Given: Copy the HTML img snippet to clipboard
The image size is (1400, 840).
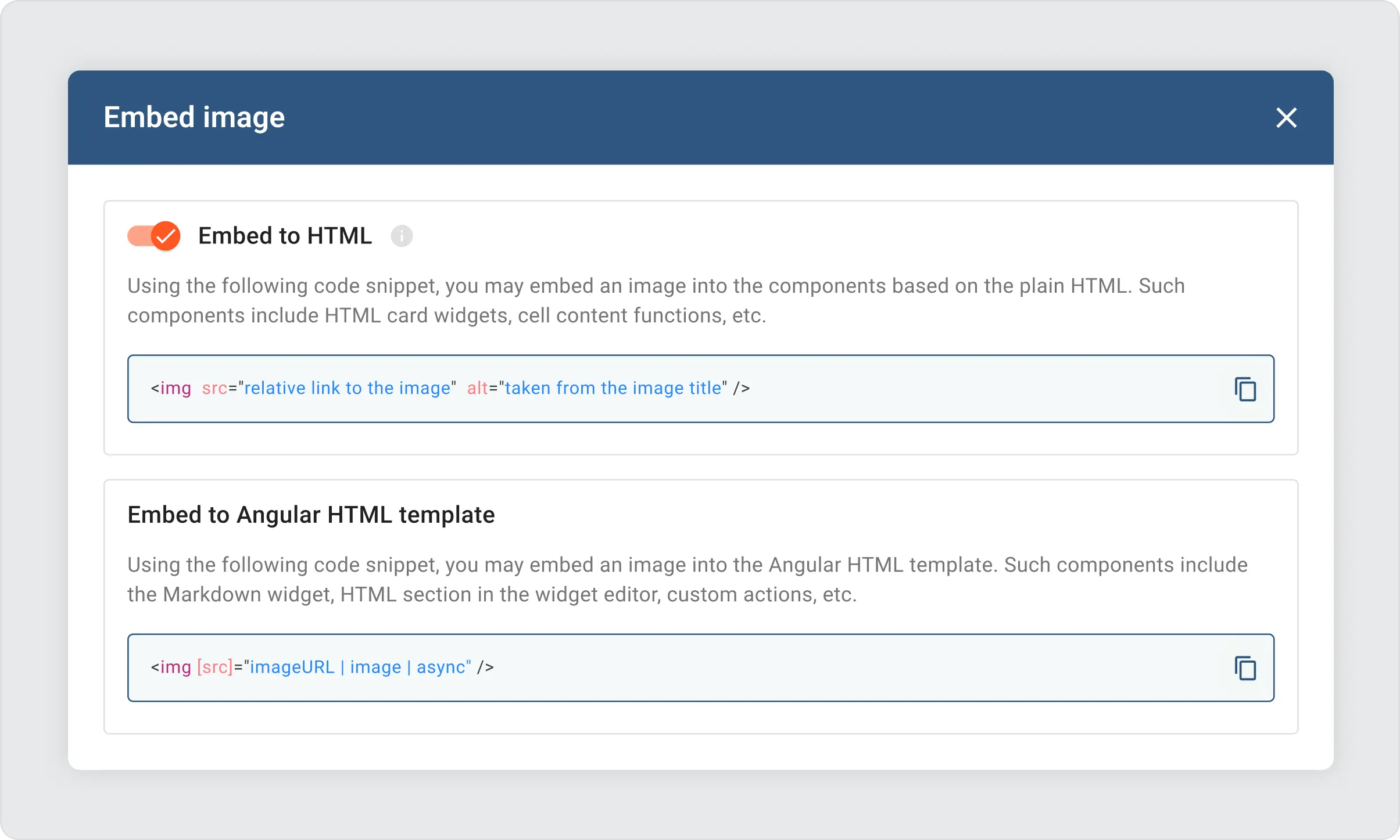Looking at the screenshot, I should (1245, 389).
